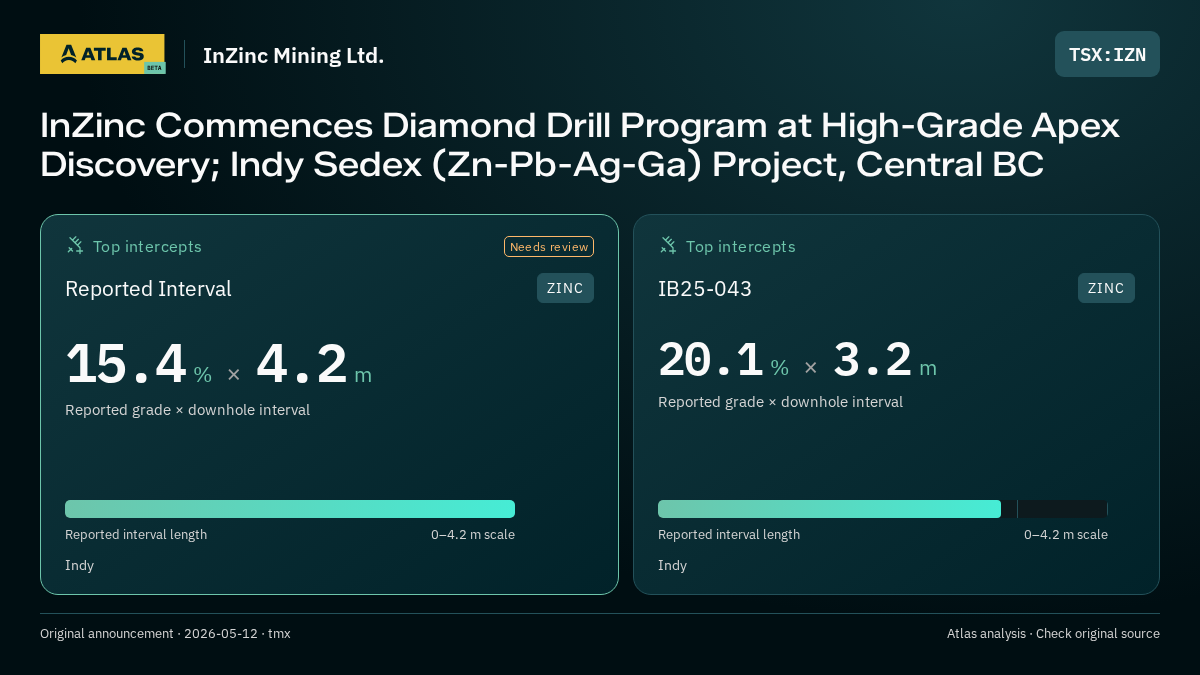Click the Reported Interval length bar
The height and width of the screenshot is (675, 1200).
(x=290, y=509)
